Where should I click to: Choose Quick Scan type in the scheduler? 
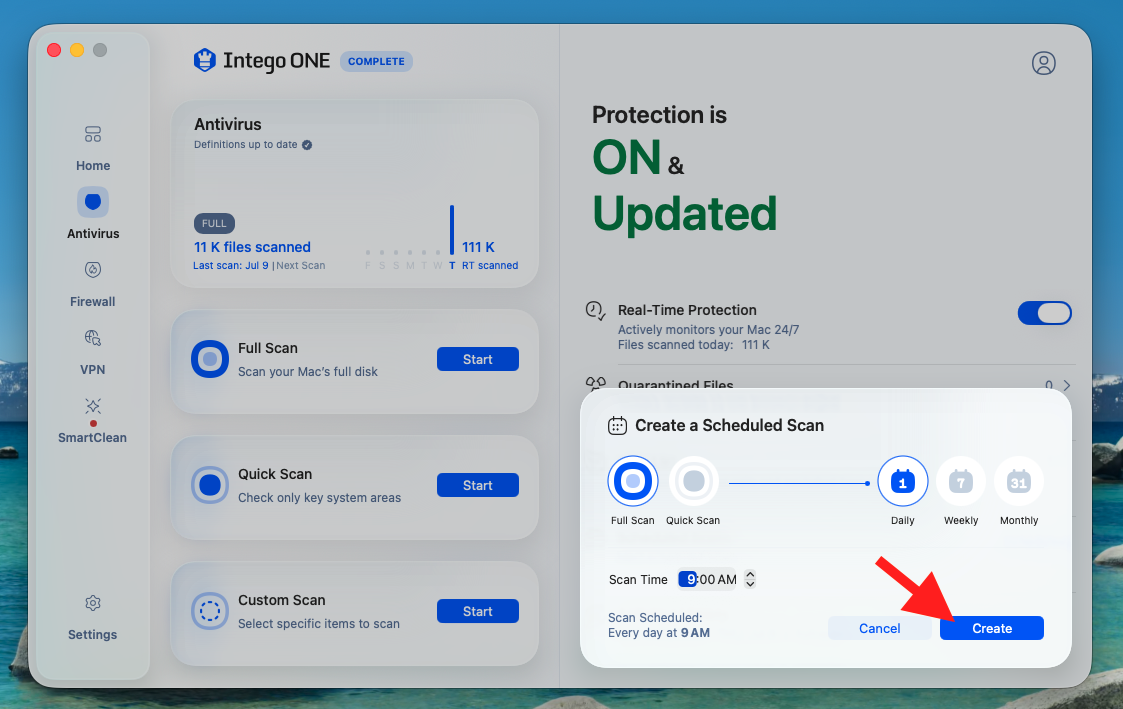[x=693, y=481]
